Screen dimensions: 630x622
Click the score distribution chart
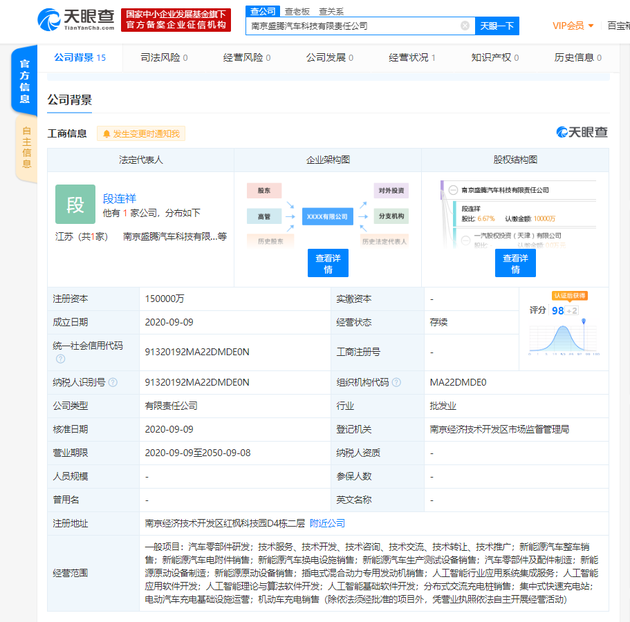point(564,337)
